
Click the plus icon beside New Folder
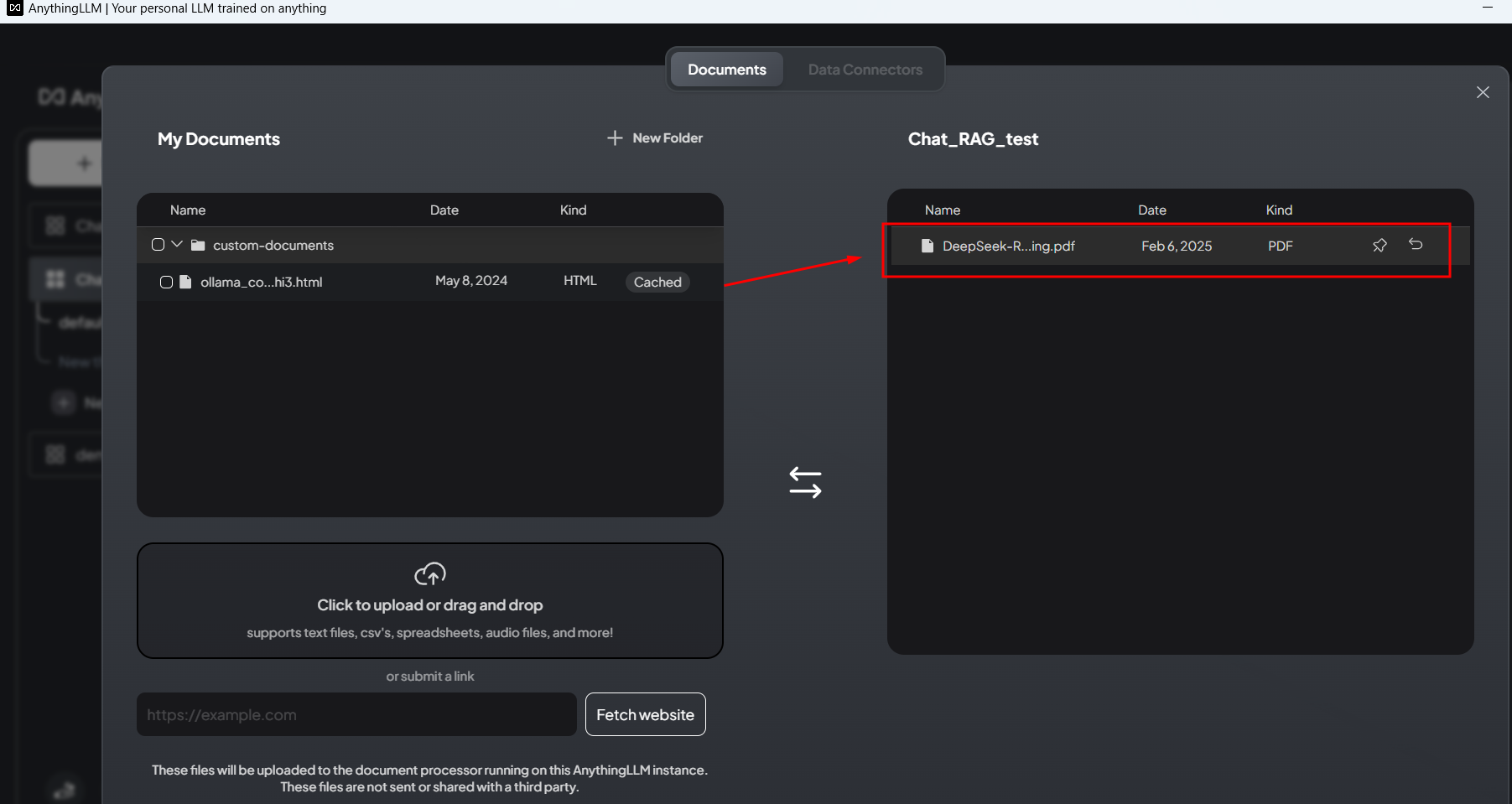pos(615,137)
